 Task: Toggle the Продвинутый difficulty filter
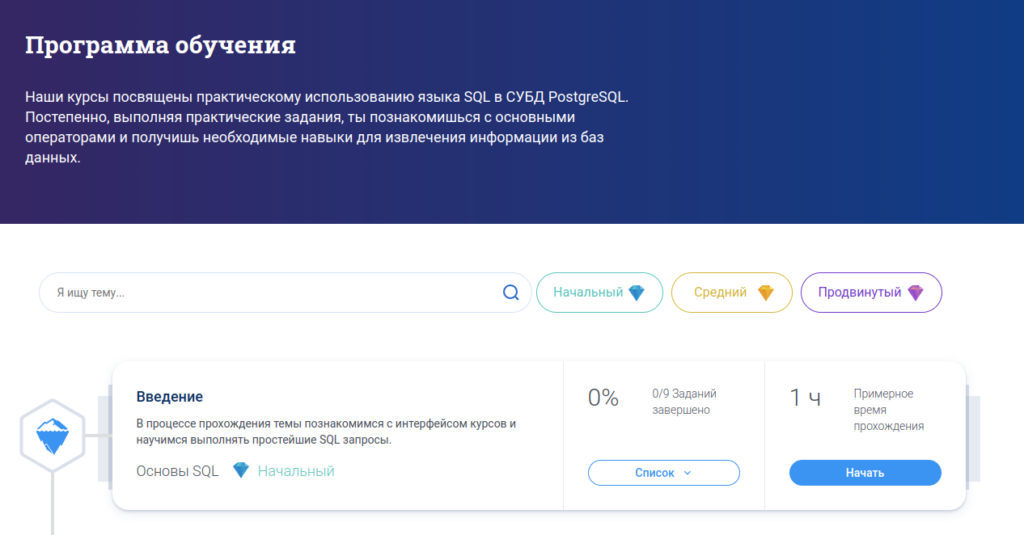[x=871, y=293]
